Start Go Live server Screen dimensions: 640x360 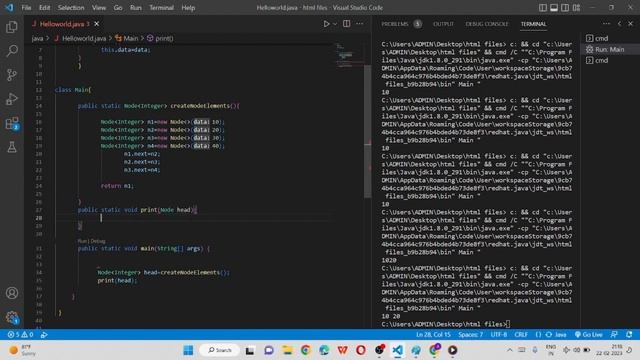click(588, 335)
